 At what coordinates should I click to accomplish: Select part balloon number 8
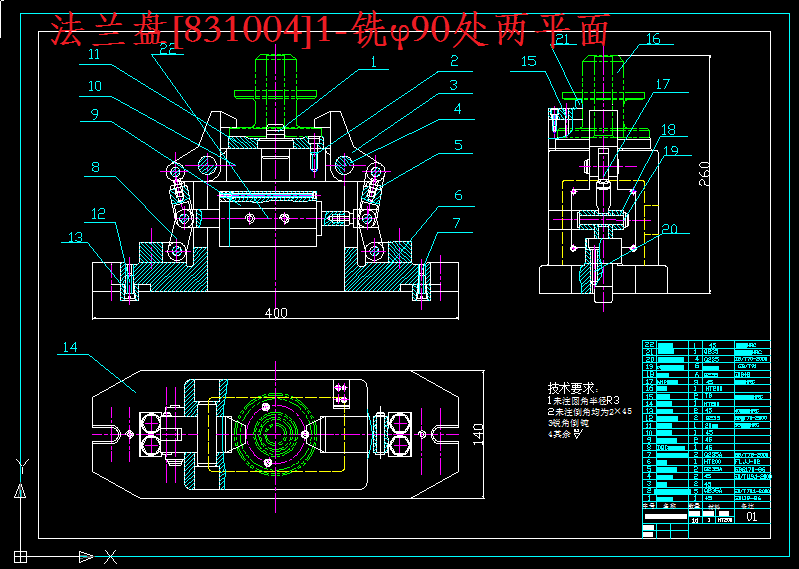click(96, 167)
